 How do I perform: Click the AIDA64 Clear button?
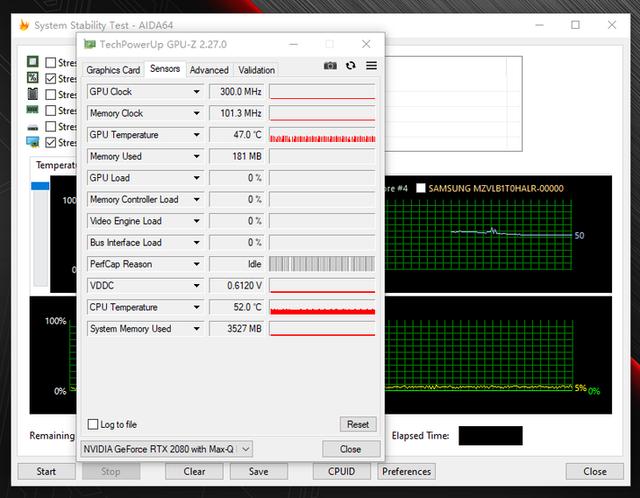(x=194, y=471)
